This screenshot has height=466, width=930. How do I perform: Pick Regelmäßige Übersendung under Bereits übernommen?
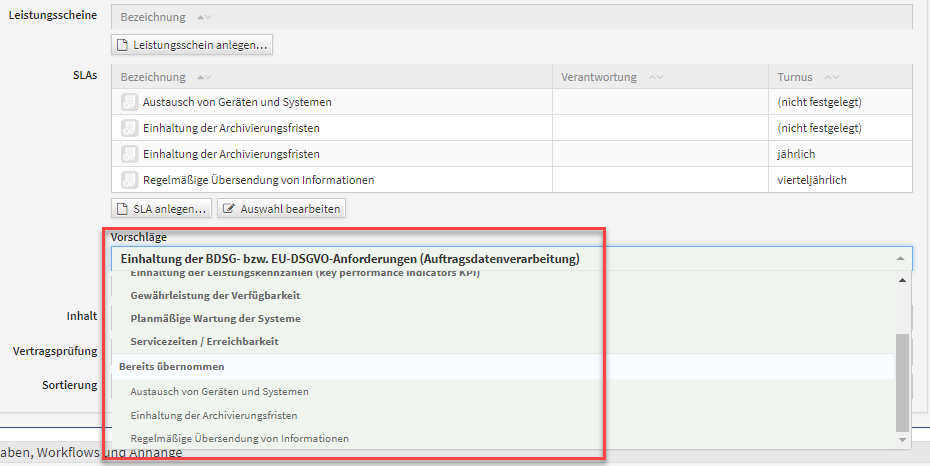tap(239, 438)
